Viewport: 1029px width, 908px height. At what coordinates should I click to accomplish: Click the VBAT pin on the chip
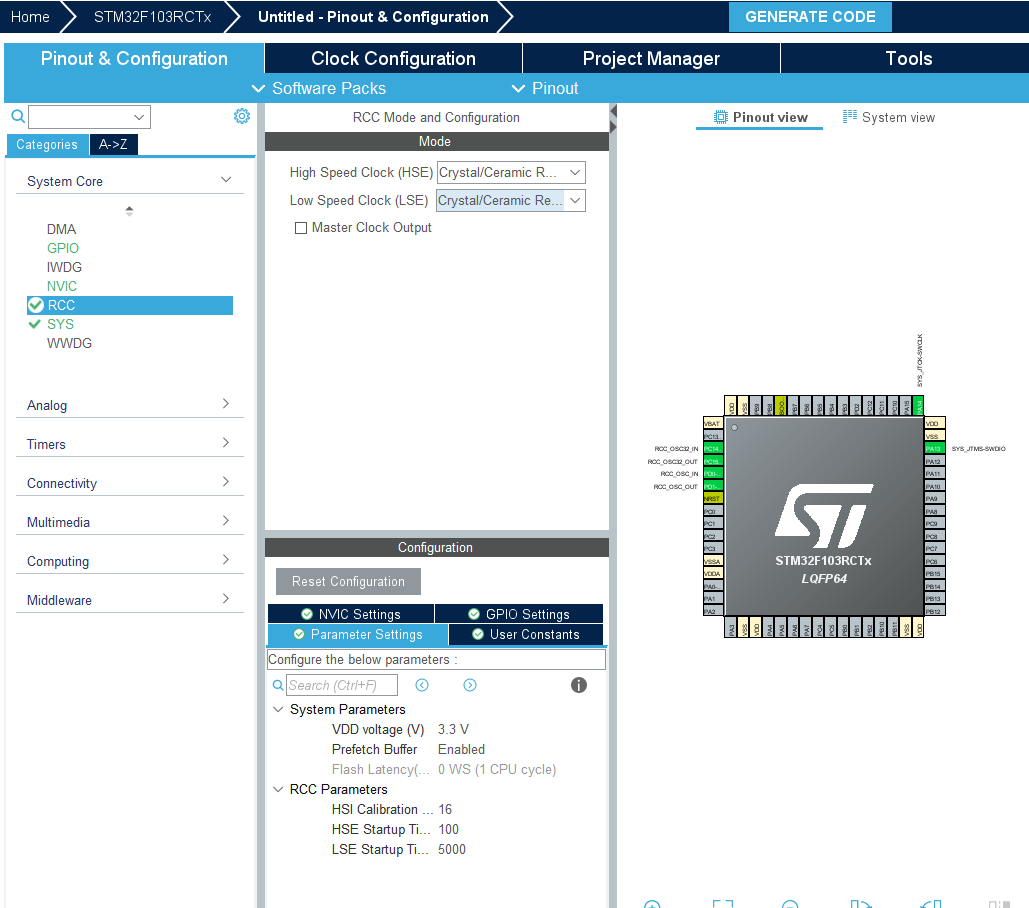[x=713, y=424]
